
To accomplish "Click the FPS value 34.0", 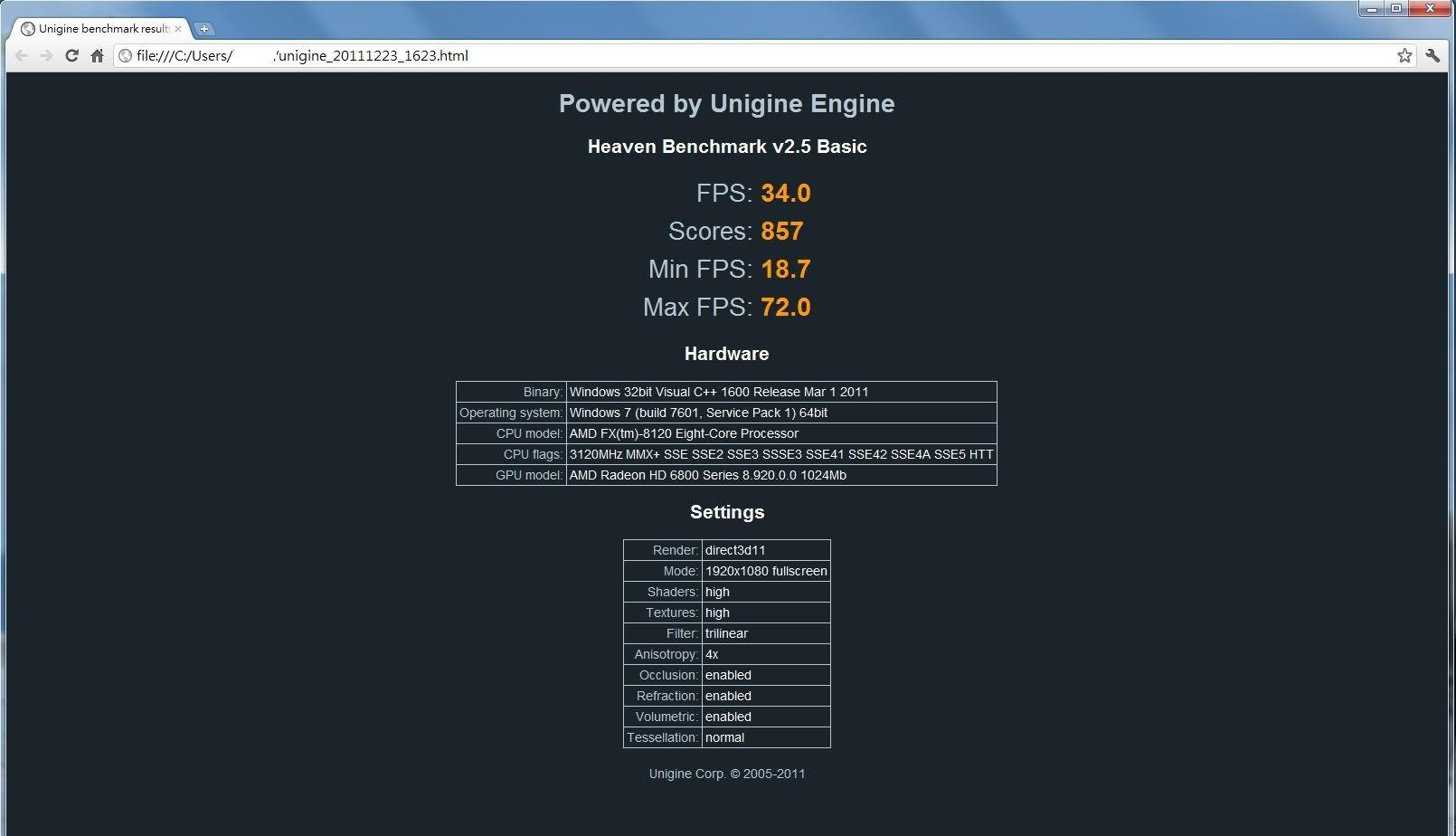I will point(786,193).
